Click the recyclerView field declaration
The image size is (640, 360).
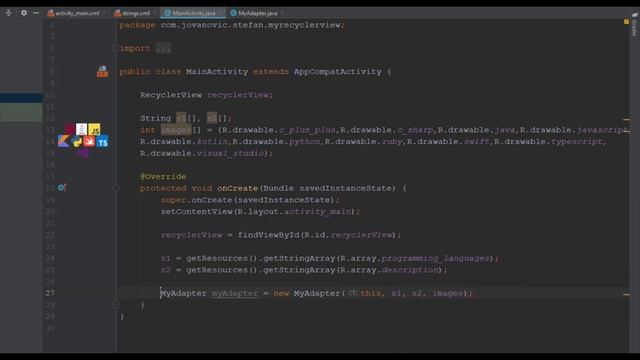click(238, 95)
